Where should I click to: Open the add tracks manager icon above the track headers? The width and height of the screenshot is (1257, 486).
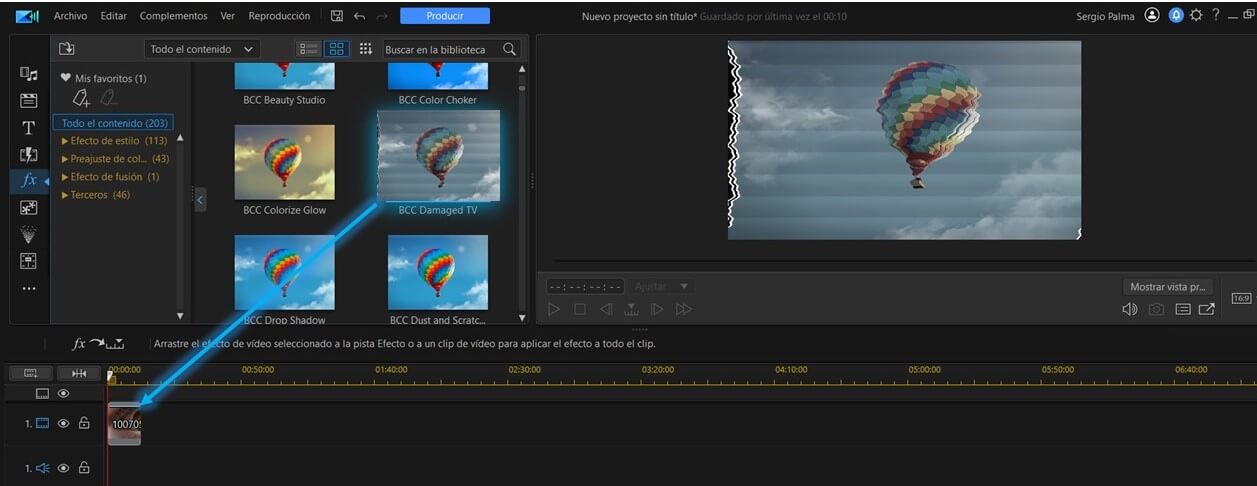31,373
